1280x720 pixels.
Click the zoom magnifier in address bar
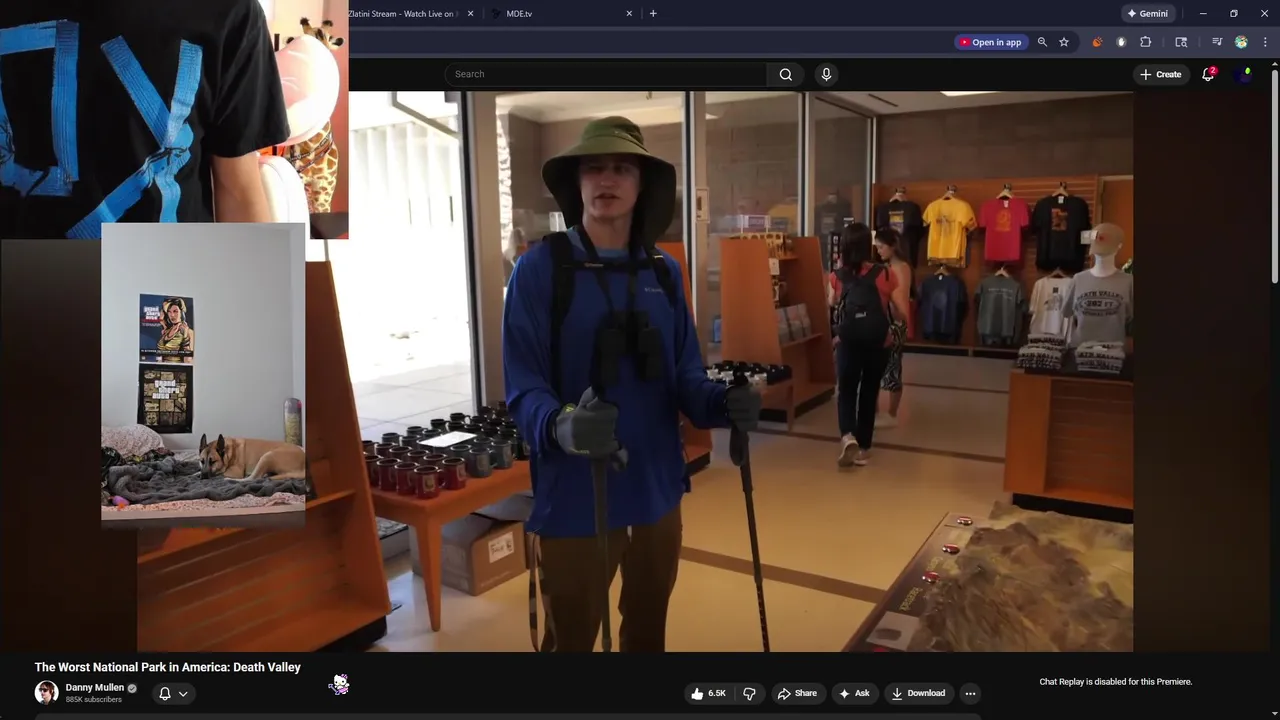pyautogui.click(x=1042, y=42)
